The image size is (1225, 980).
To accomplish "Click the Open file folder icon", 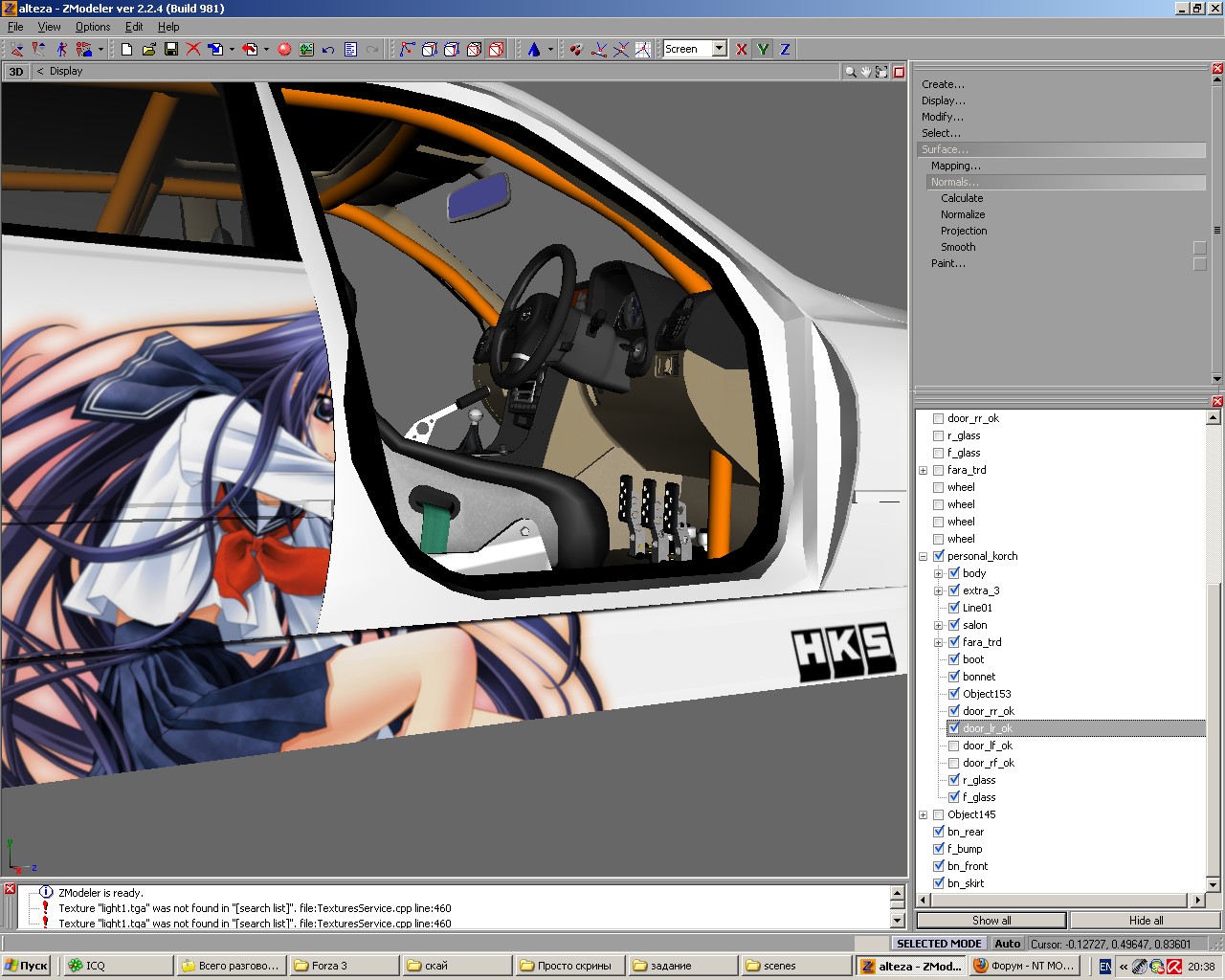I will [x=149, y=49].
